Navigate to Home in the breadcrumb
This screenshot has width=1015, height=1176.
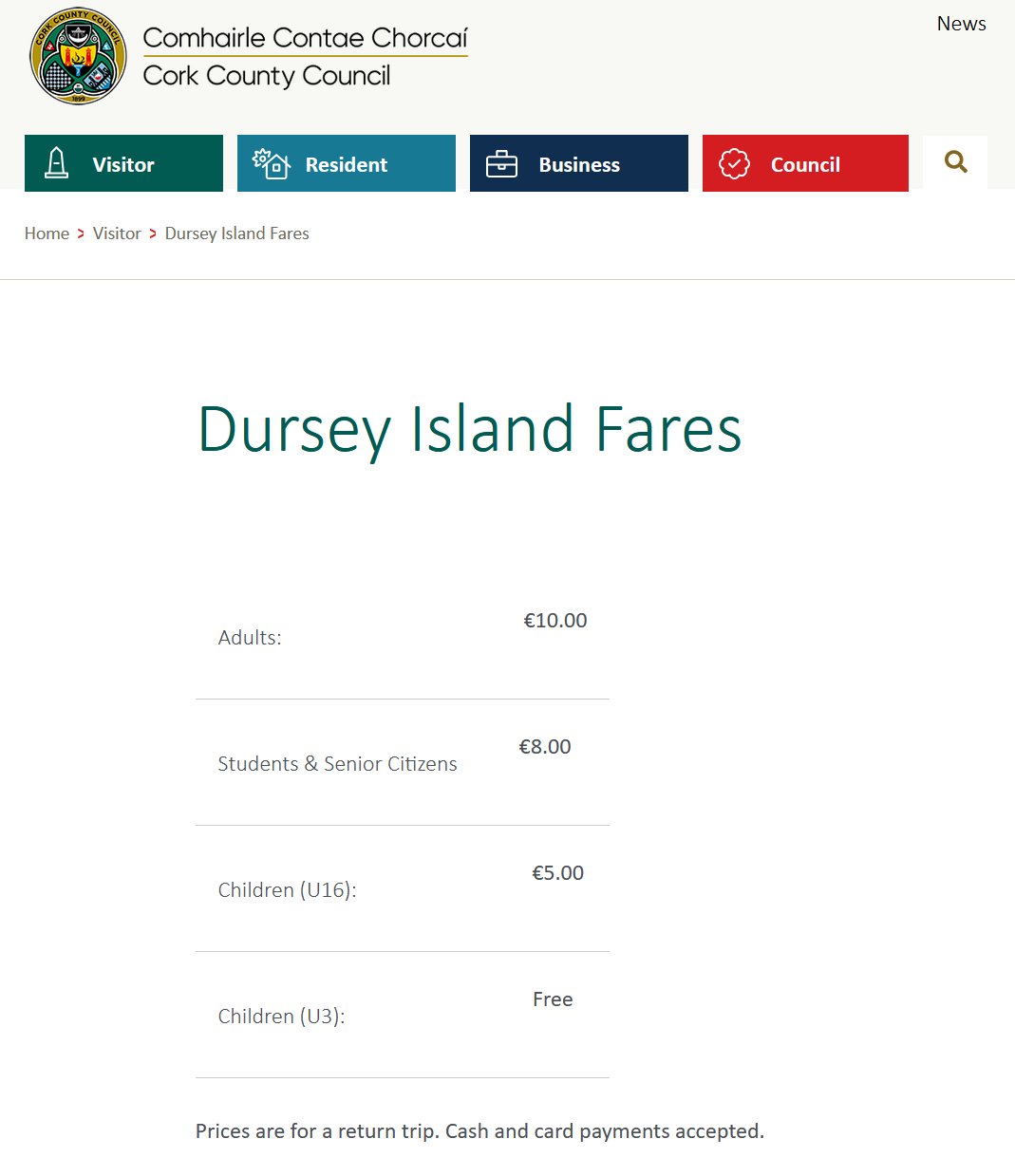click(47, 233)
